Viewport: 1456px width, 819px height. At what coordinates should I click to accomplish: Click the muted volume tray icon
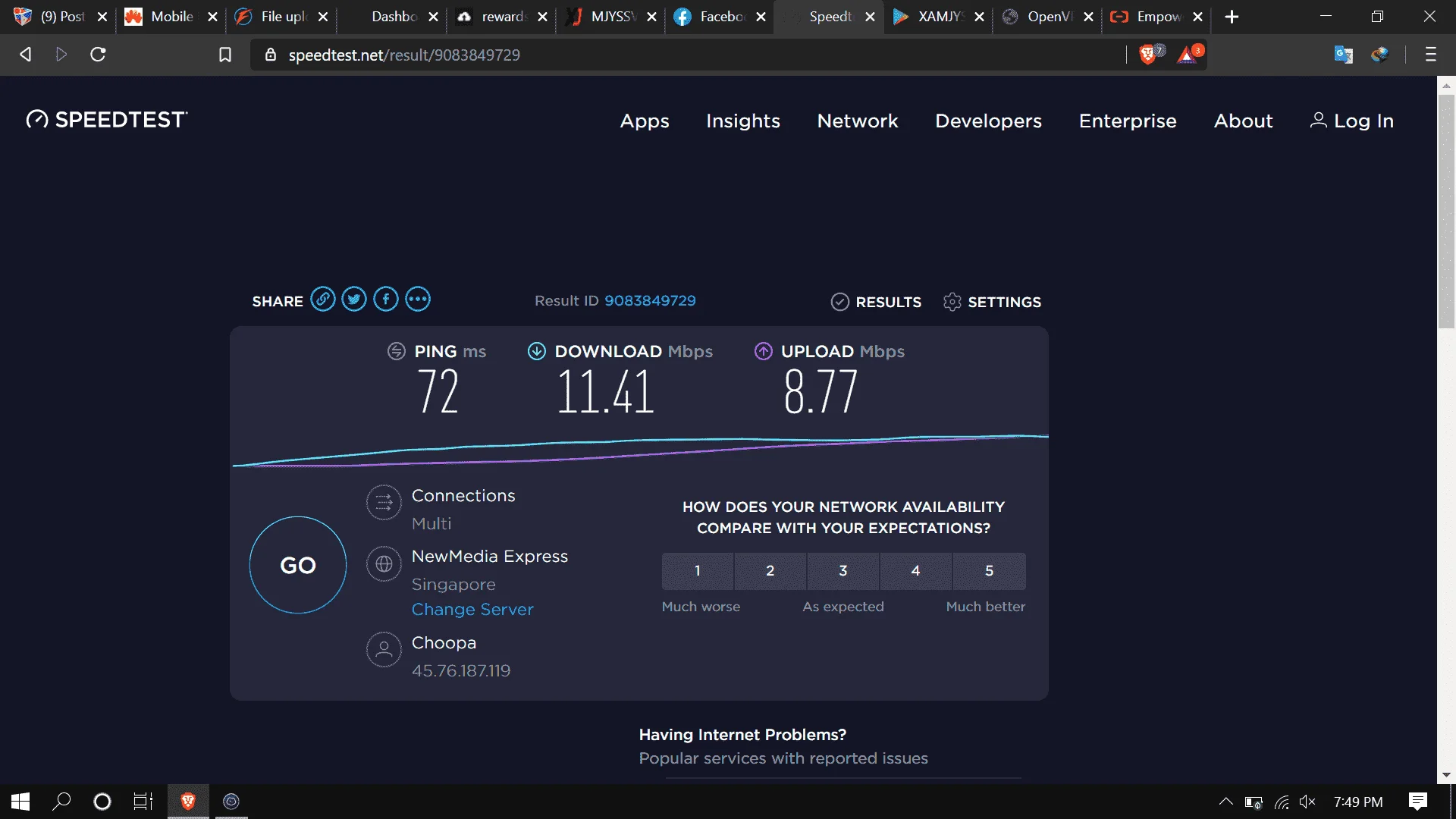pyautogui.click(x=1307, y=802)
